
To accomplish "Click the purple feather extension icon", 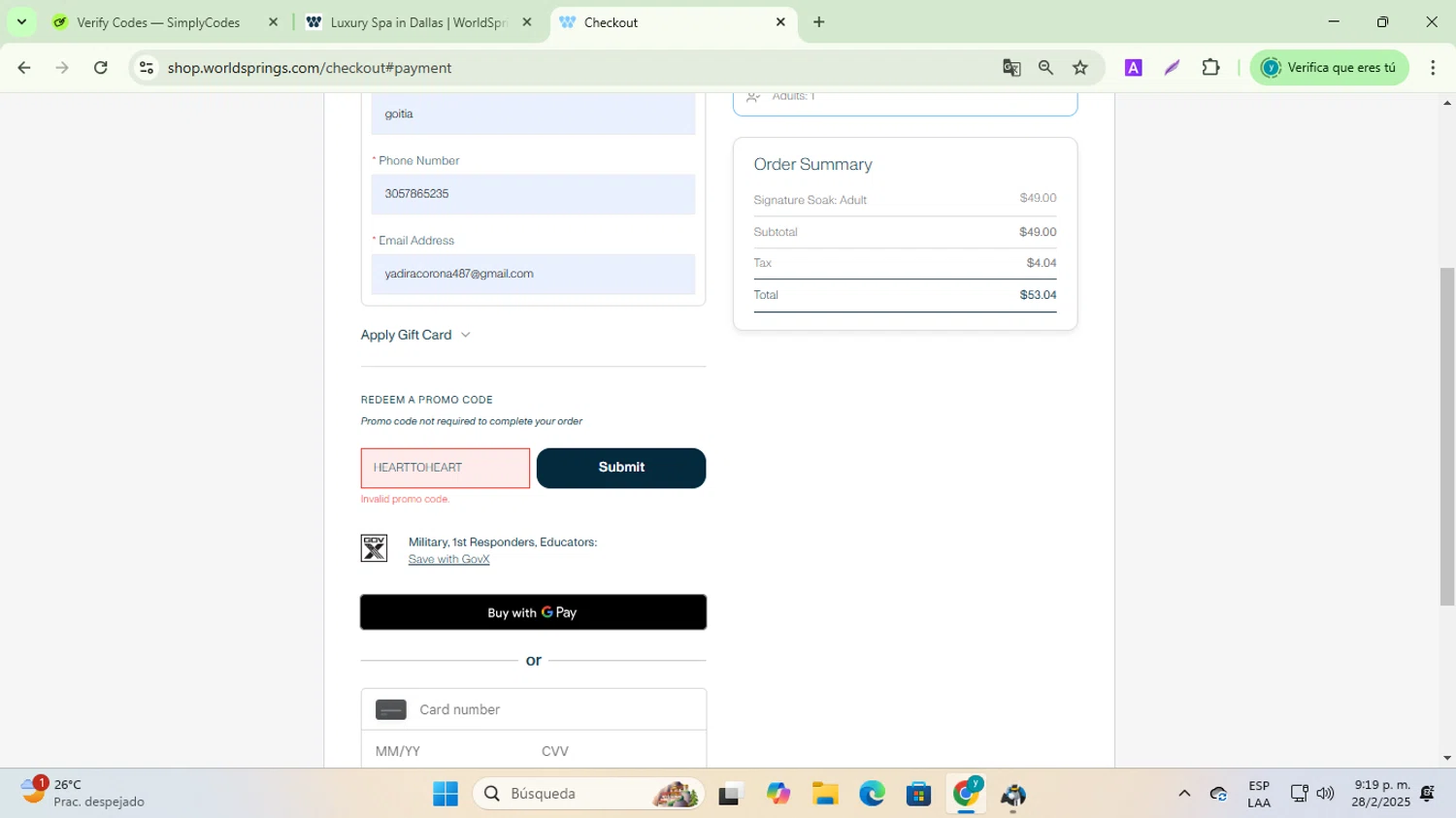I will (1172, 68).
